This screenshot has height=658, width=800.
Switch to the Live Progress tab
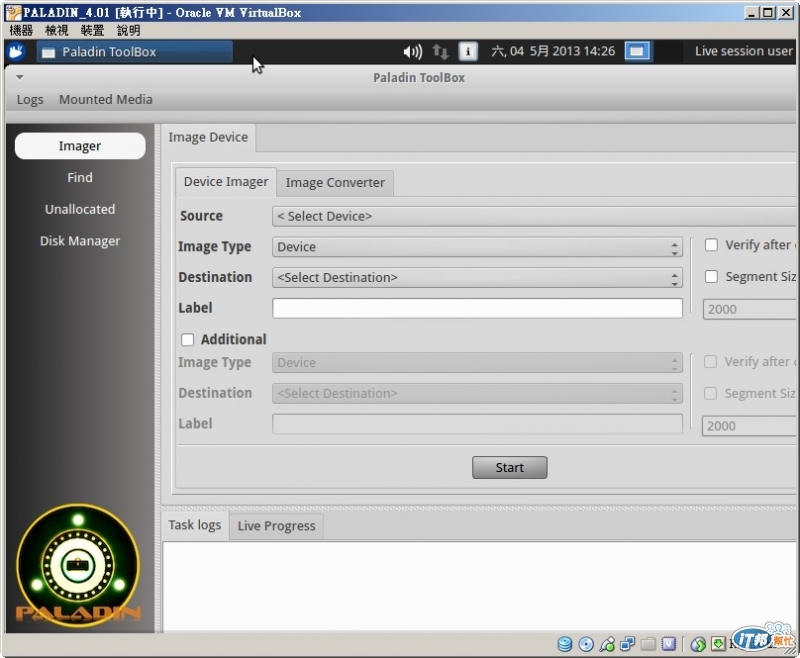click(276, 526)
